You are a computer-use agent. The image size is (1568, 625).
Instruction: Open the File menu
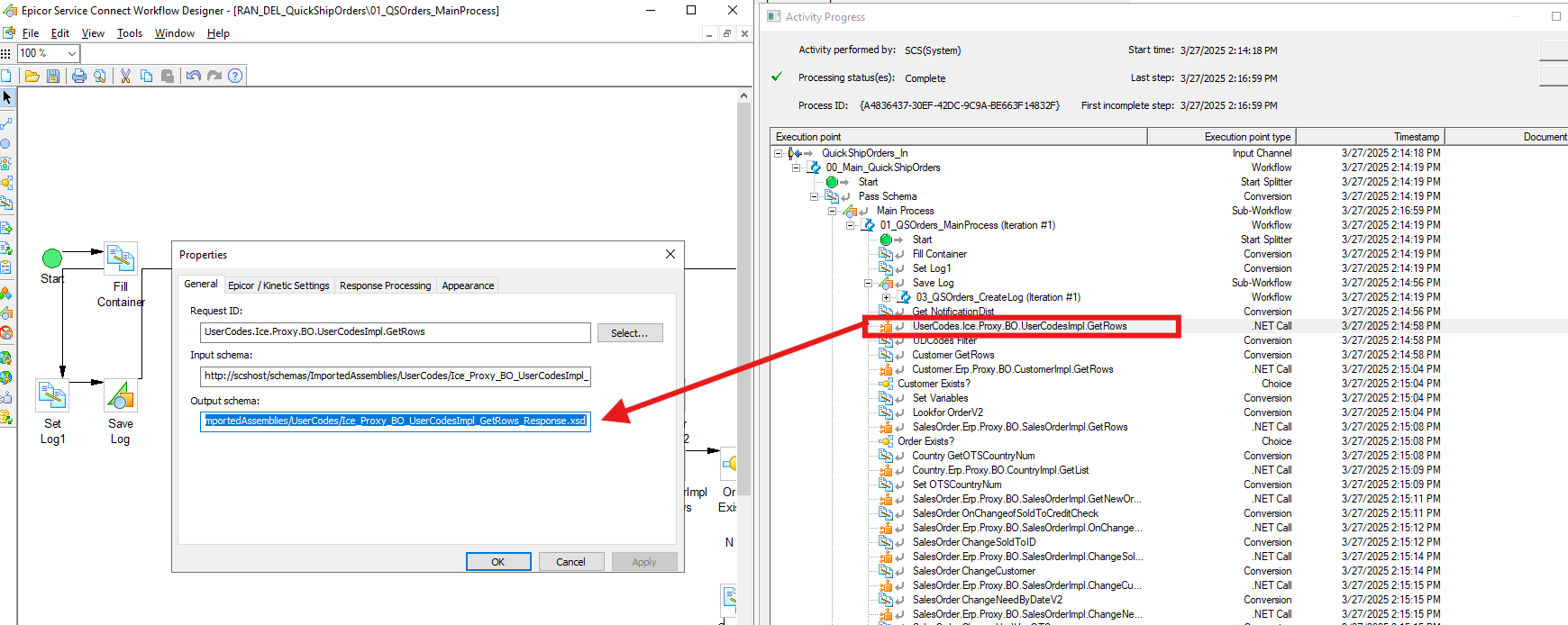[31, 33]
